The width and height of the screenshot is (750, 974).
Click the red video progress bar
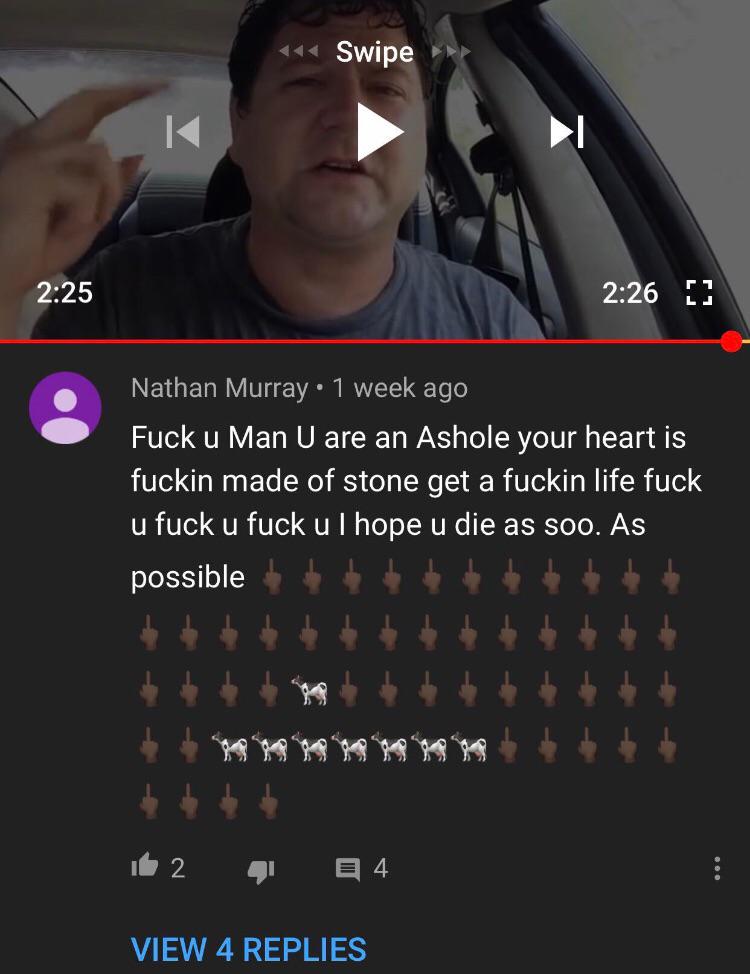365,341
